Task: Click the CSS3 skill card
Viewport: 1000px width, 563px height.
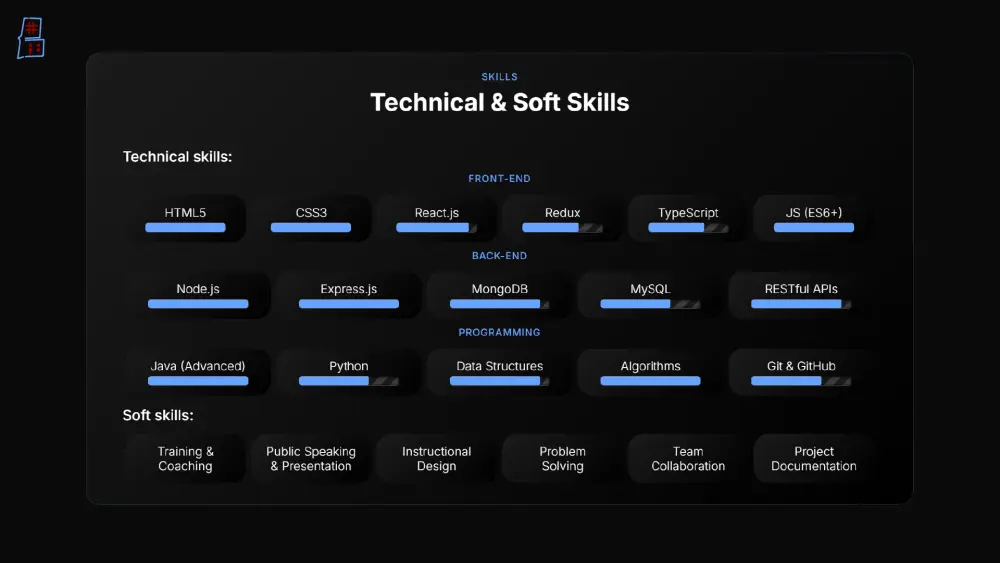Action: (x=311, y=219)
